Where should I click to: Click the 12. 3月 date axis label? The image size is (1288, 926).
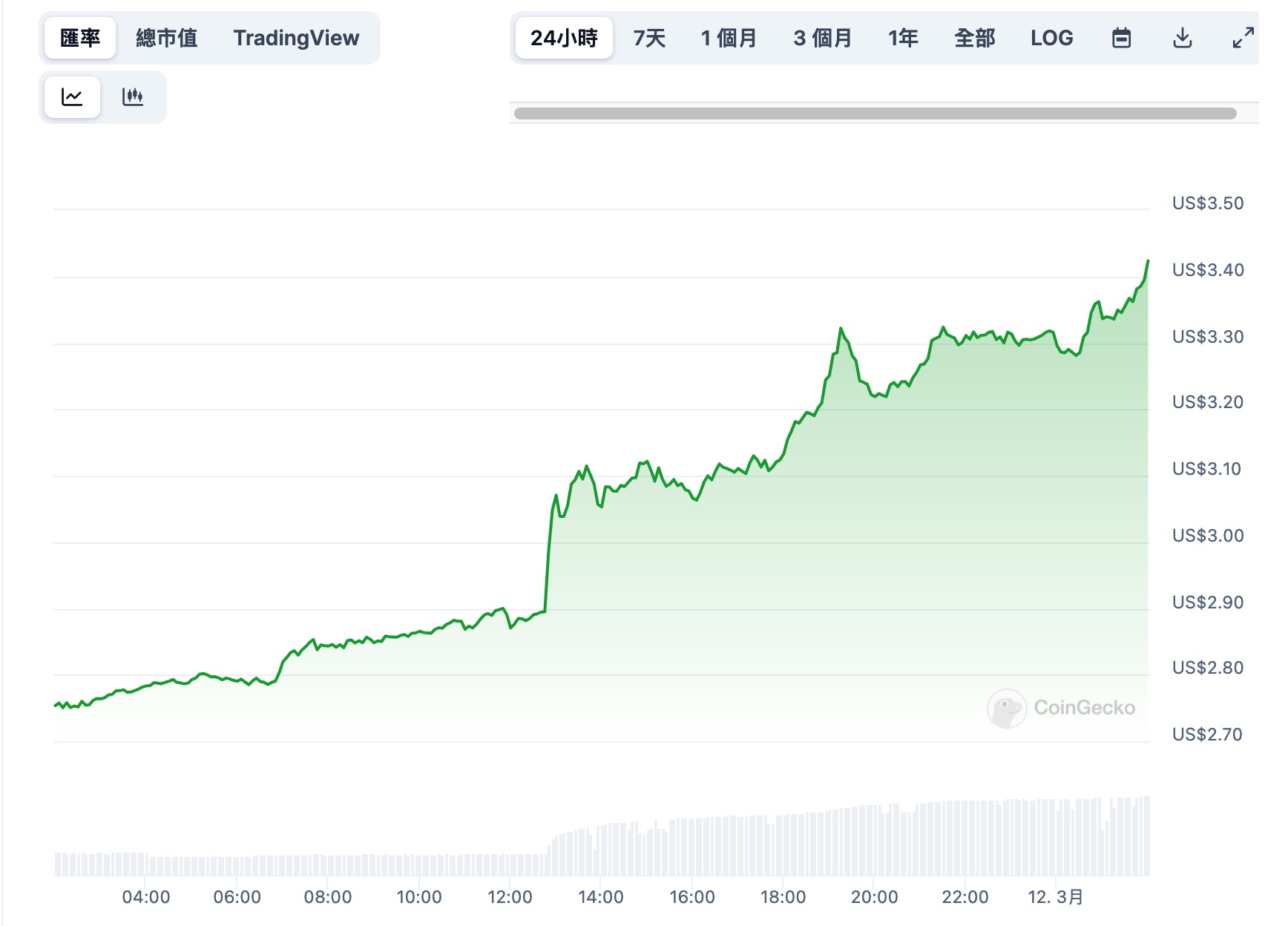pyautogui.click(x=1055, y=897)
